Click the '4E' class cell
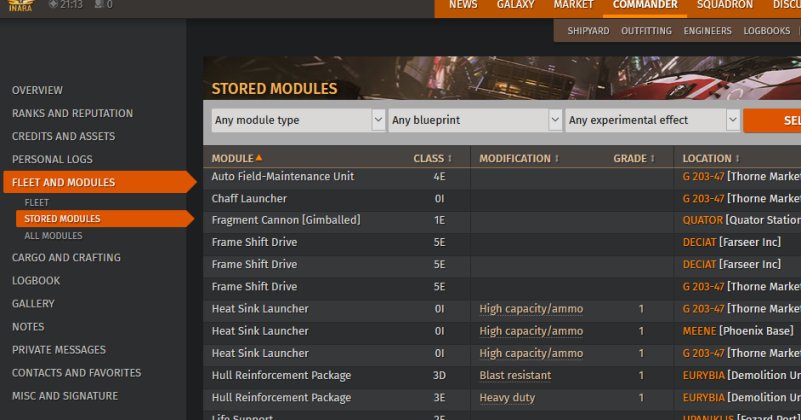The height and width of the screenshot is (420, 801). (x=439, y=177)
